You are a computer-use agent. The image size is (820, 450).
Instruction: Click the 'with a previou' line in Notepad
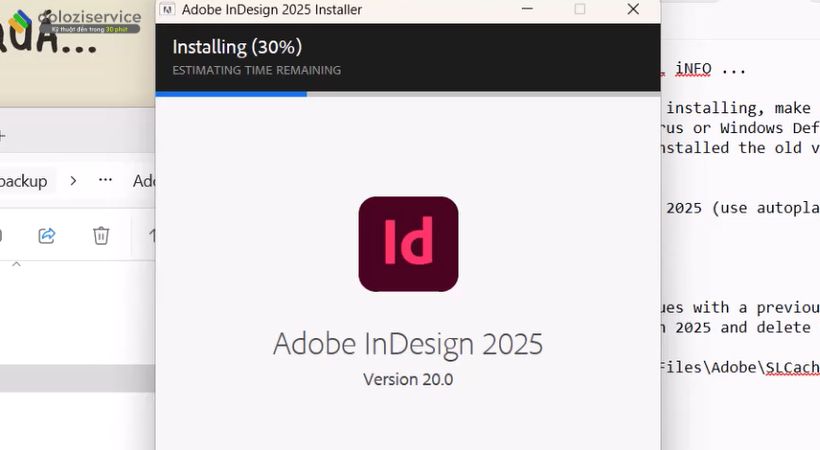point(756,308)
